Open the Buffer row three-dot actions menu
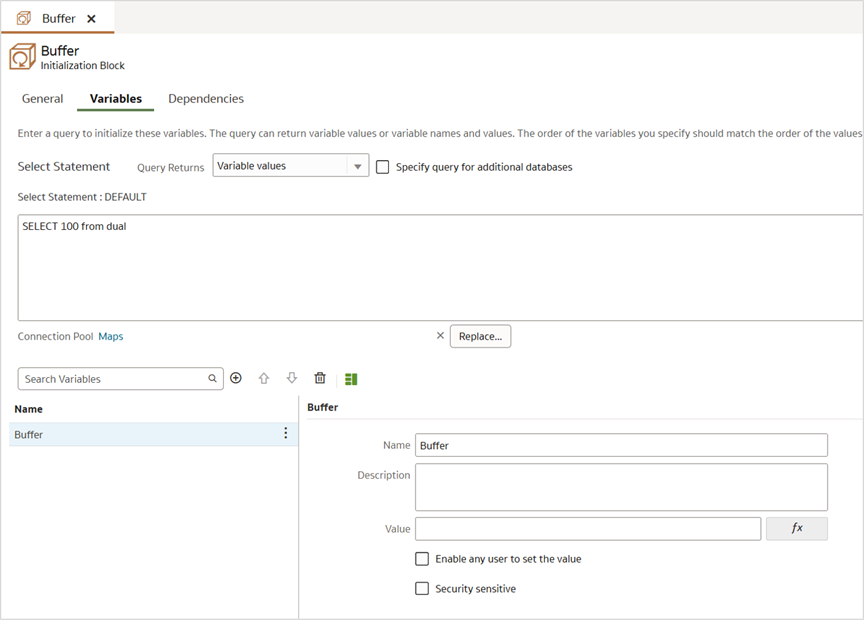This screenshot has width=864, height=620. click(285, 434)
